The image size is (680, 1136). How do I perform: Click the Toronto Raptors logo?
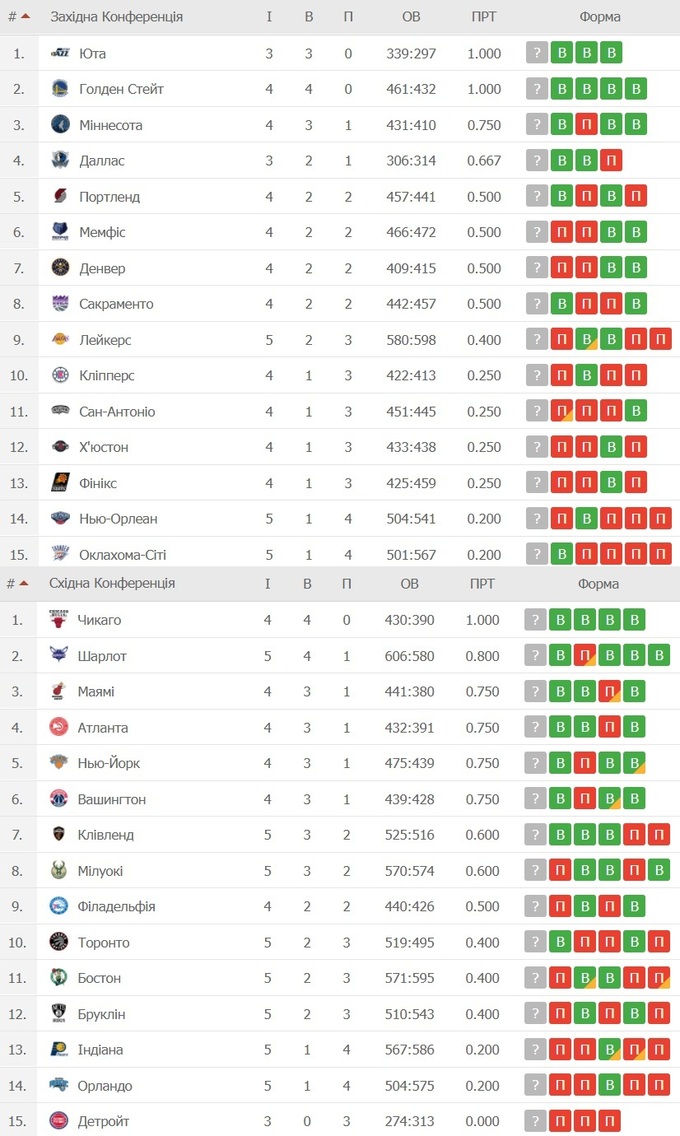[x=59, y=942]
